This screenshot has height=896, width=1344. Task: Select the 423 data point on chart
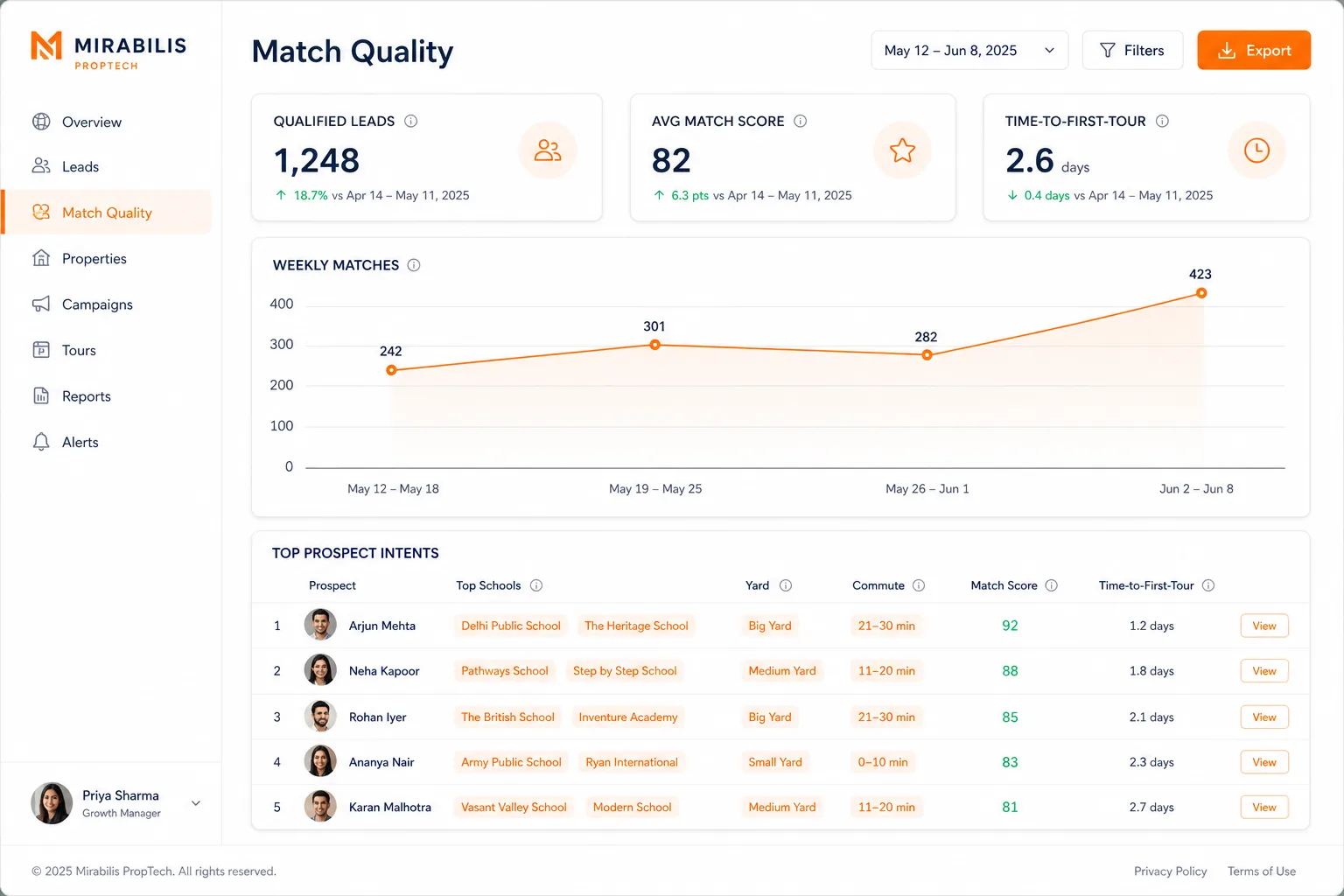[x=1201, y=293]
